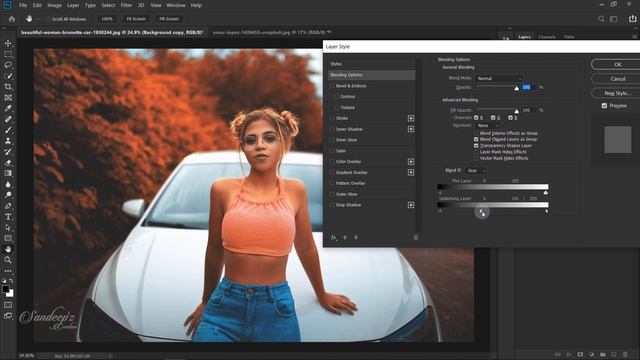The height and width of the screenshot is (360, 640).
Task: Select the Rectangle shape tool
Action: click(8, 238)
